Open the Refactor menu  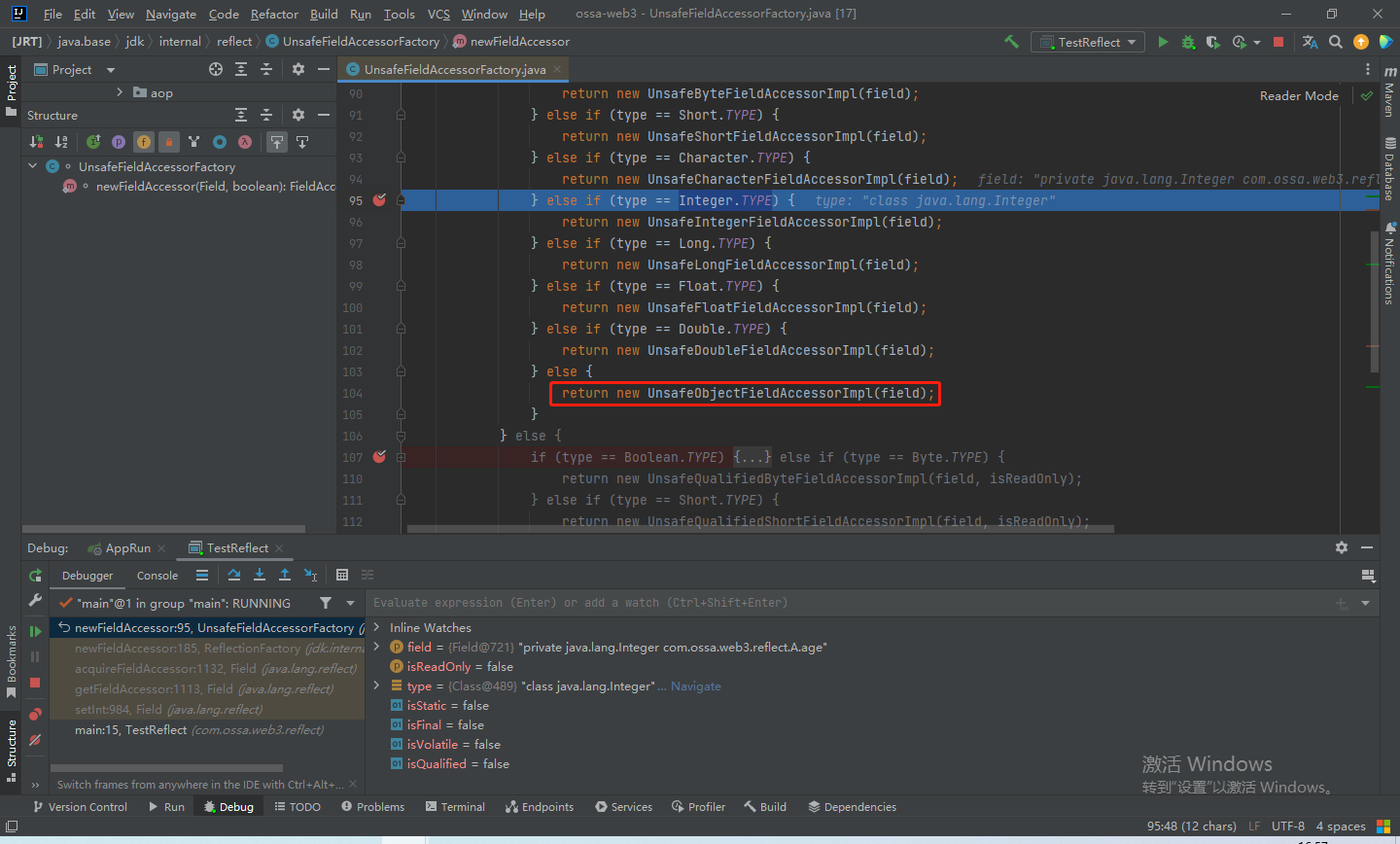274,14
